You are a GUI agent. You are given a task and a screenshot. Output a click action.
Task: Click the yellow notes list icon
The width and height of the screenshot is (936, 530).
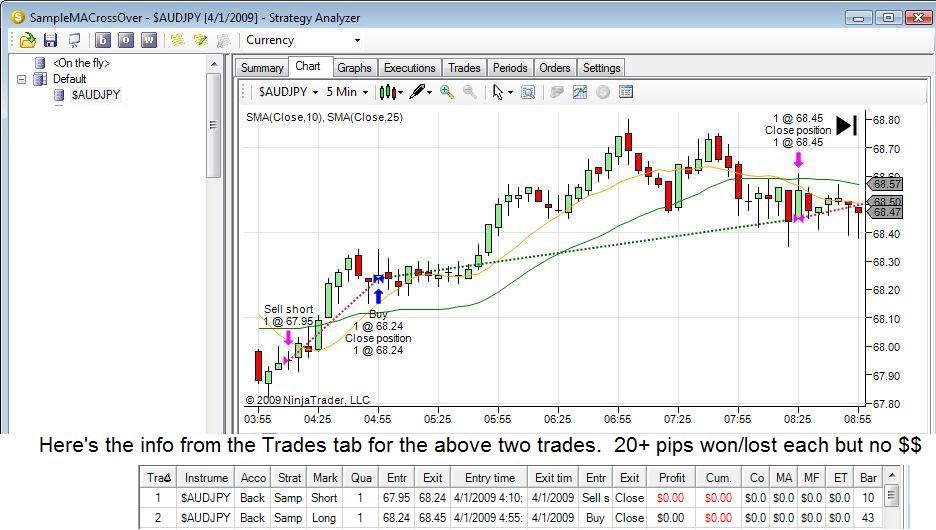pos(177,41)
